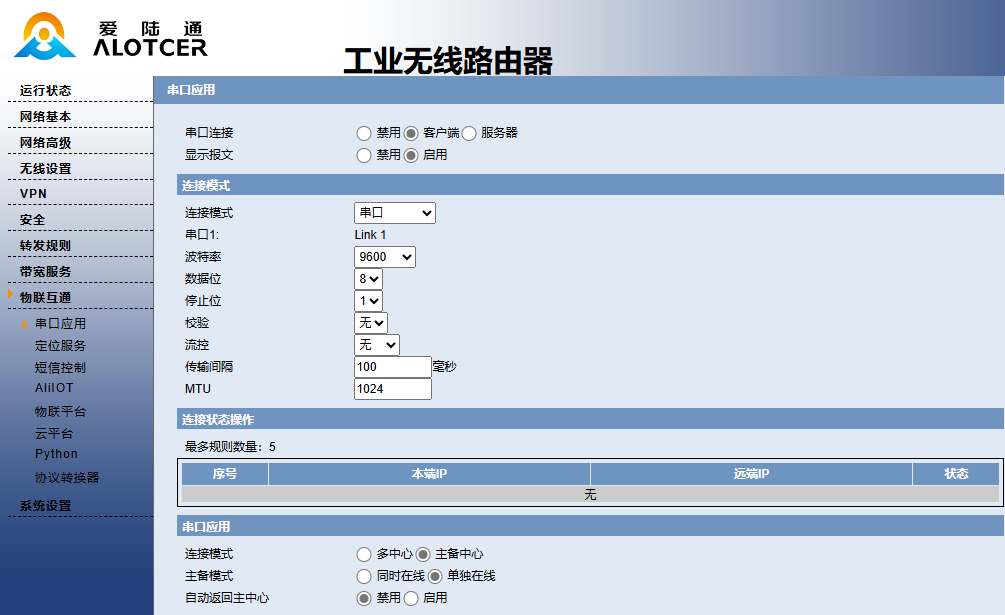
Task: Open the 校验 parity dropdown
Action: tap(372, 322)
